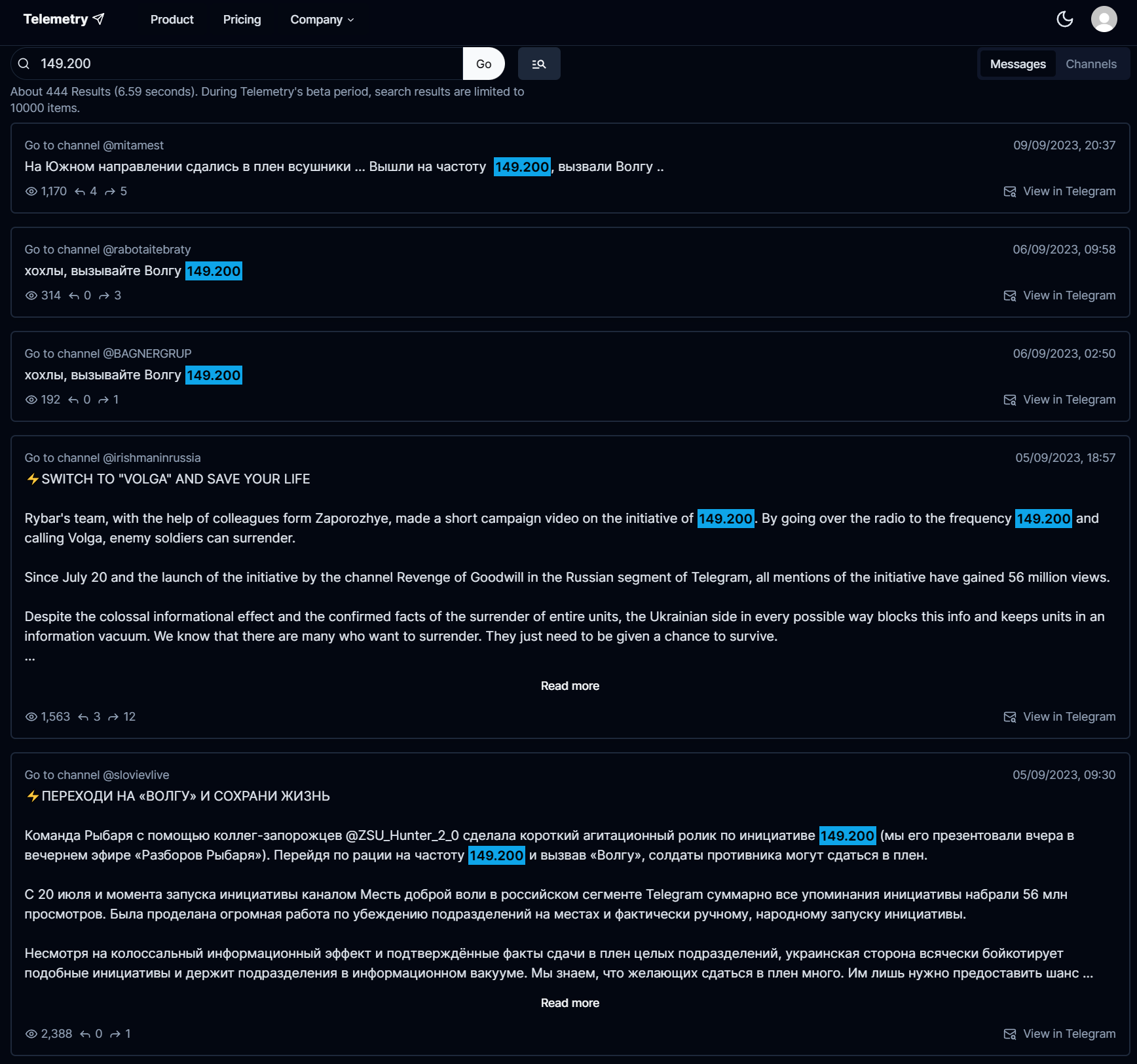Click the forward icon on the @mitamest post
Viewport: 1137px width, 1064px height.
click(x=110, y=191)
